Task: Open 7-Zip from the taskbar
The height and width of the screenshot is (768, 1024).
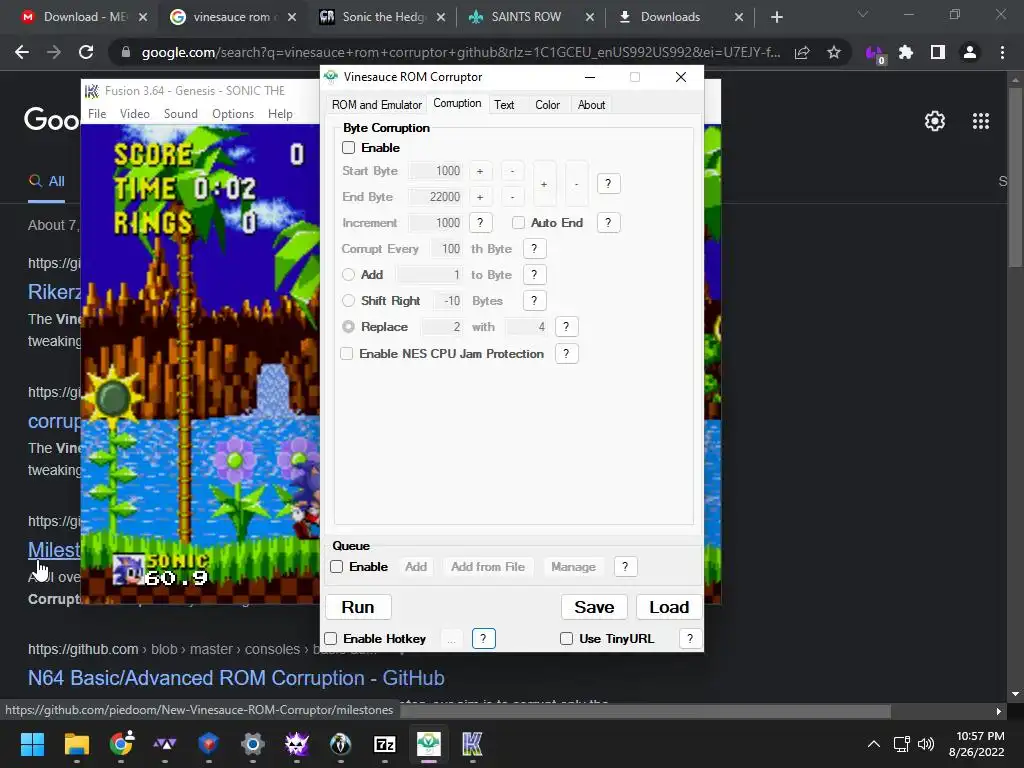Action: click(385, 744)
